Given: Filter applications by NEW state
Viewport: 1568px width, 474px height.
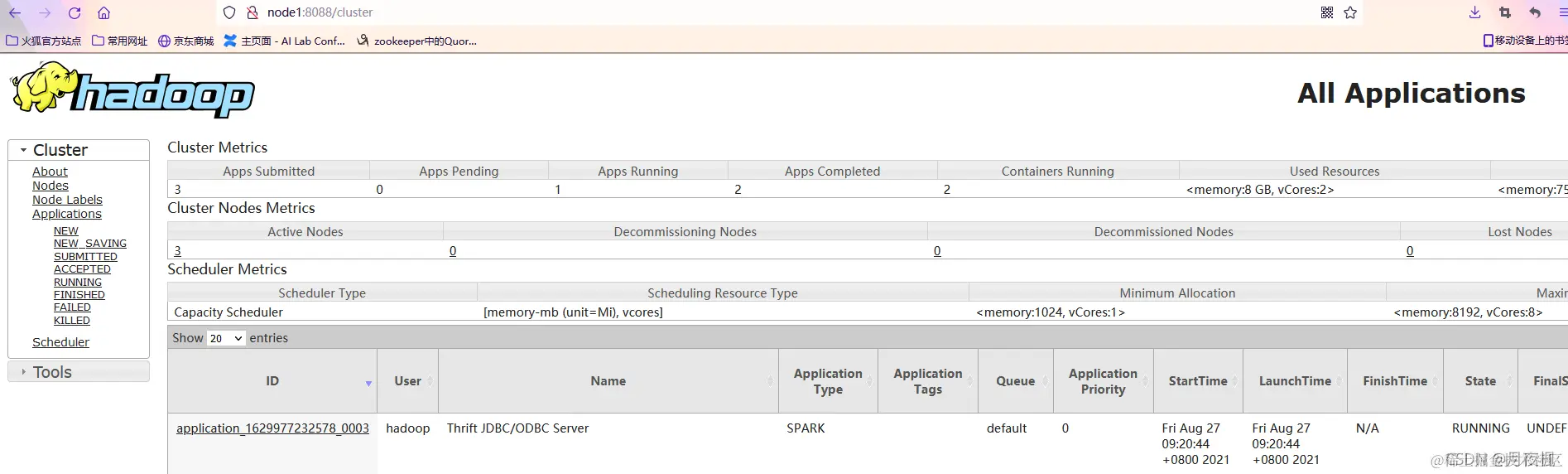Looking at the screenshot, I should click(x=66, y=231).
